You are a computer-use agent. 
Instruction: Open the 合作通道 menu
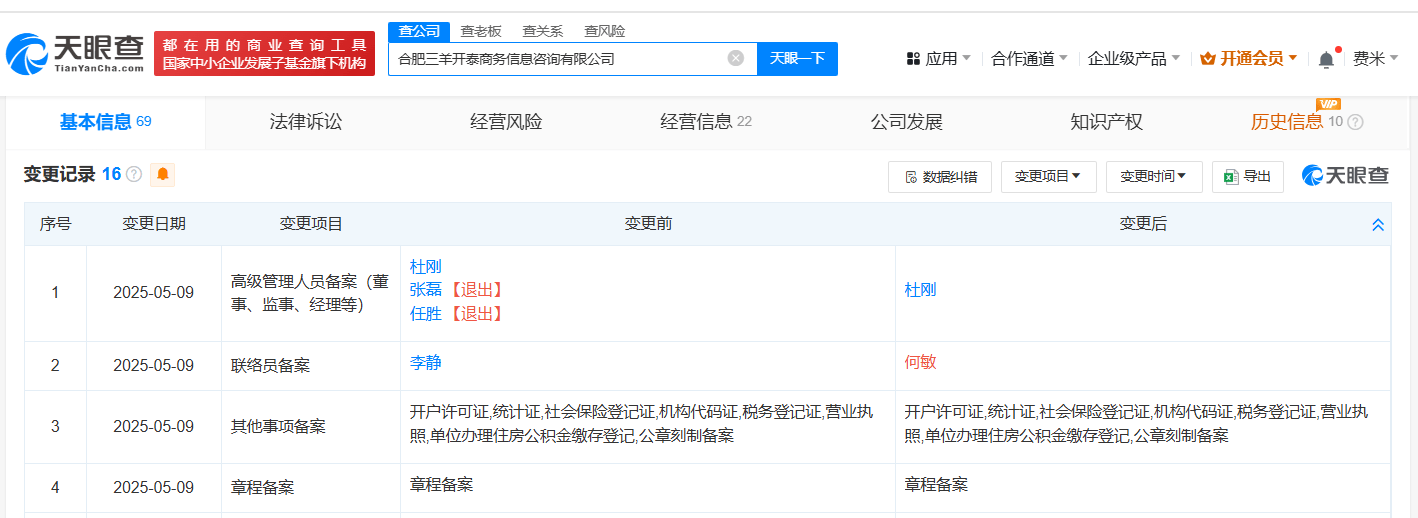(1029, 59)
